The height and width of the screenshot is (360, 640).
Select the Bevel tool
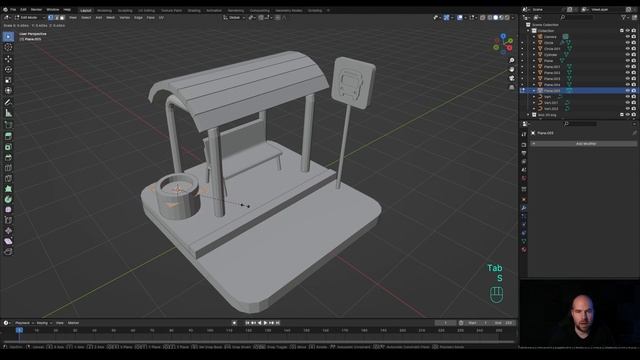coord(8,157)
